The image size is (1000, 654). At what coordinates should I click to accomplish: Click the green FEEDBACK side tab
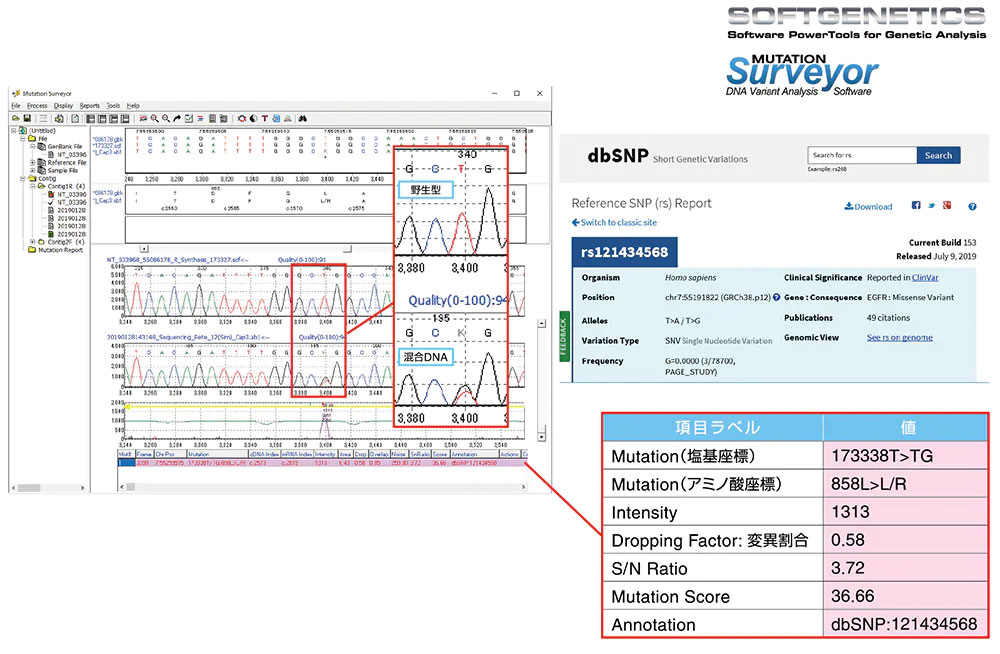tap(564, 336)
